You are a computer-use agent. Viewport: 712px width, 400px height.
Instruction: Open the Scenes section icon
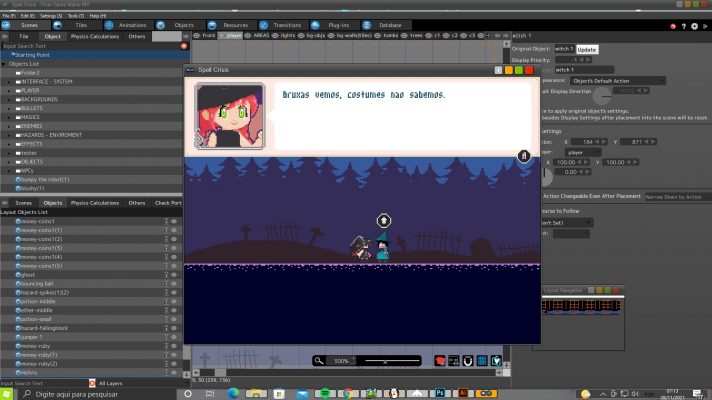click(6, 25)
